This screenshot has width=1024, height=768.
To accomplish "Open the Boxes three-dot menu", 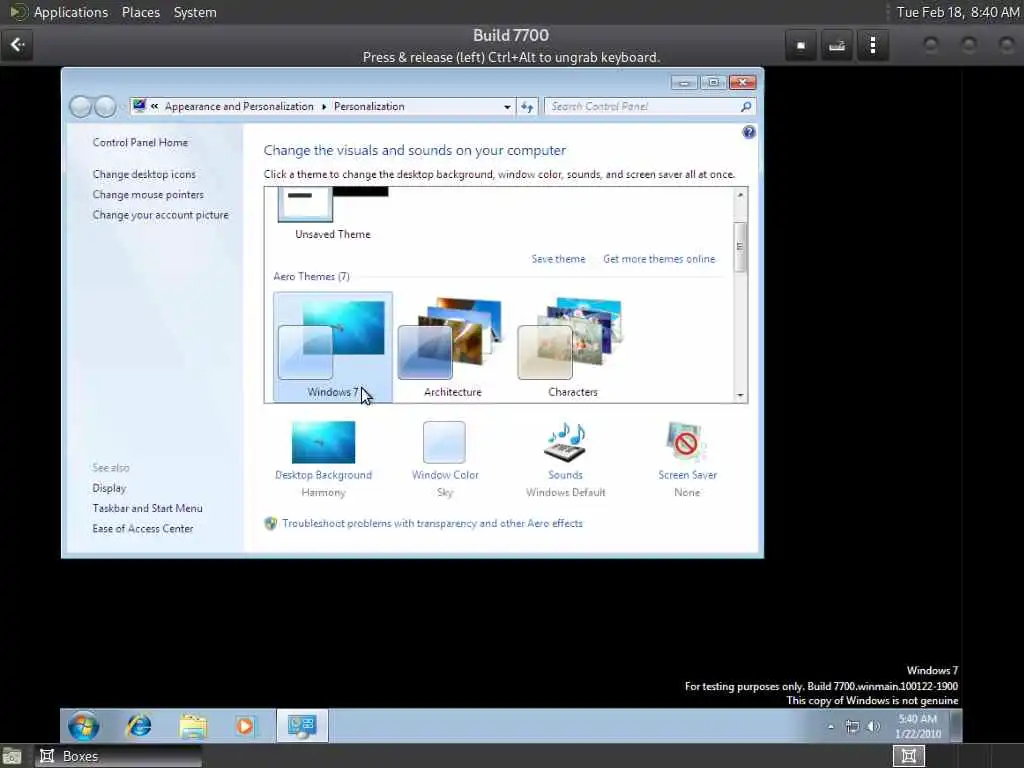I will pyautogui.click(x=872, y=46).
